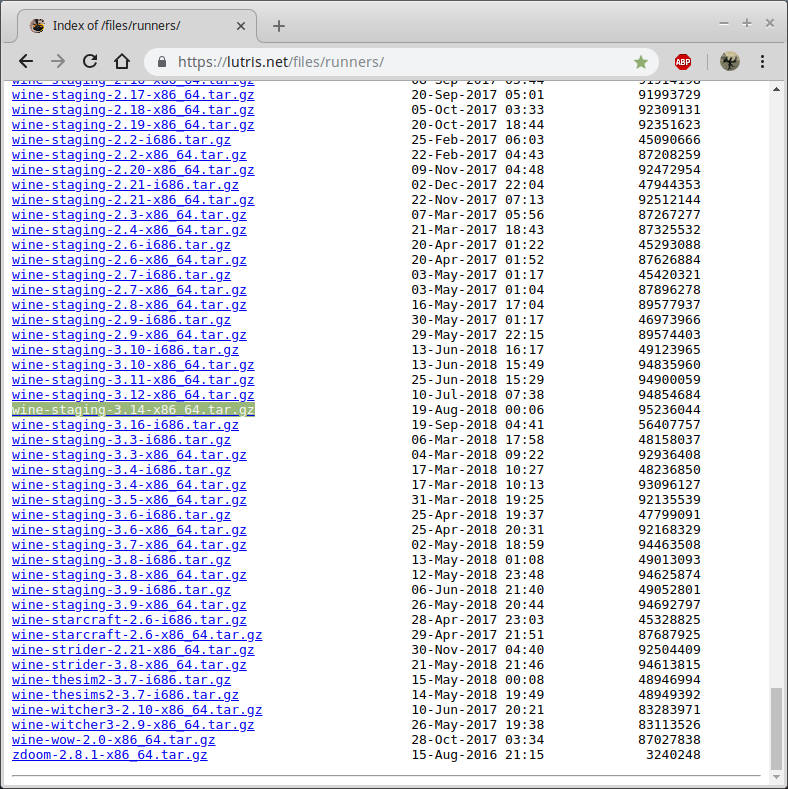The width and height of the screenshot is (788, 789).
Task: Open wine-staging-3.10-i686.tar.gz
Action: point(125,350)
